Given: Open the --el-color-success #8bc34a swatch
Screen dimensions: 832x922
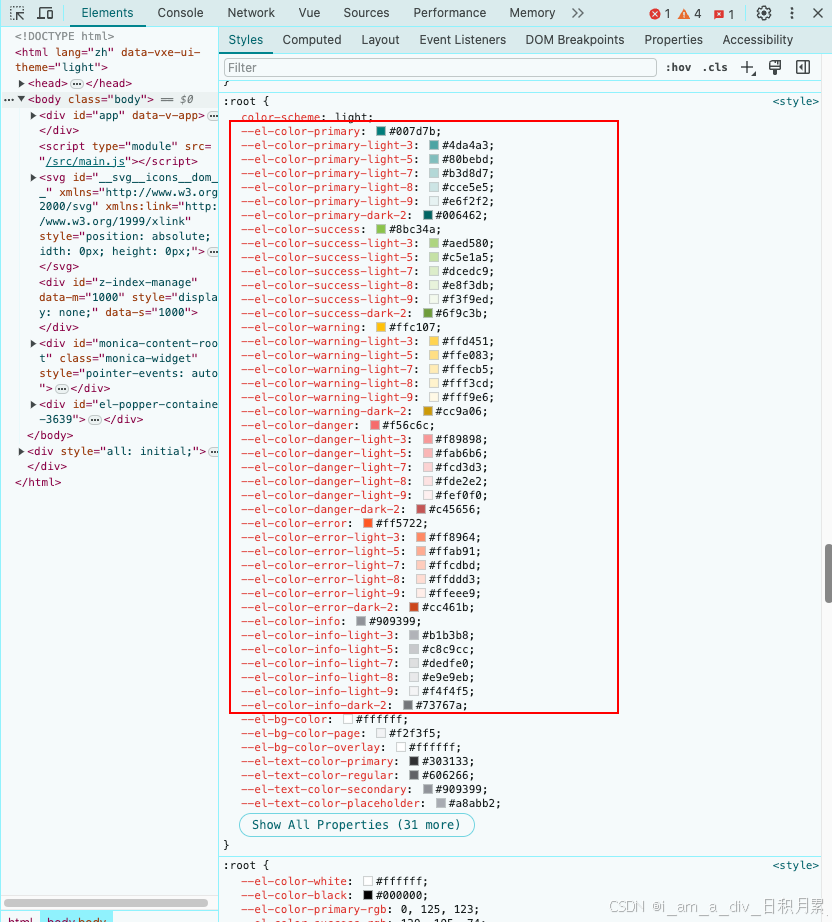Looking at the screenshot, I should click(x=380, y=229).
